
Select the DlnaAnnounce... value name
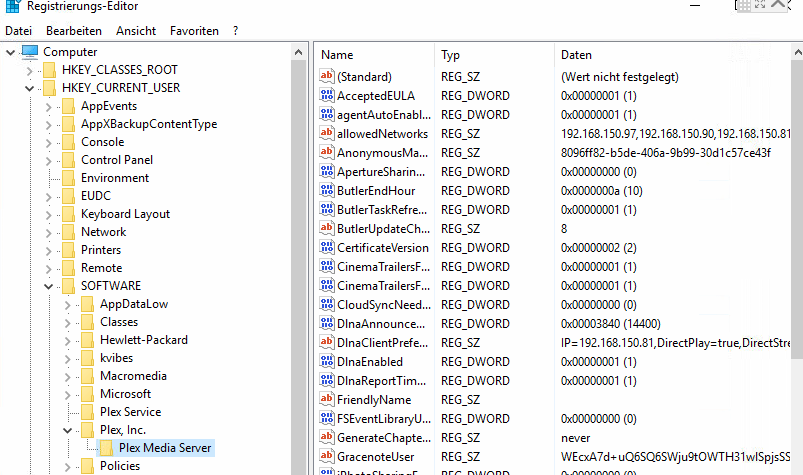(381, 324)
